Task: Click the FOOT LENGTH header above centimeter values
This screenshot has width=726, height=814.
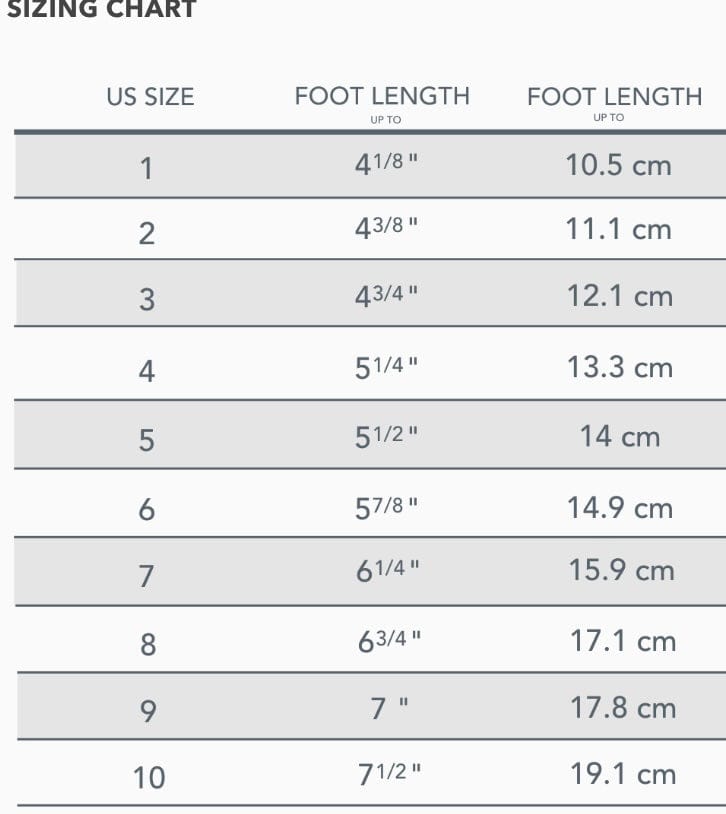Action: (x=614, y=97)
